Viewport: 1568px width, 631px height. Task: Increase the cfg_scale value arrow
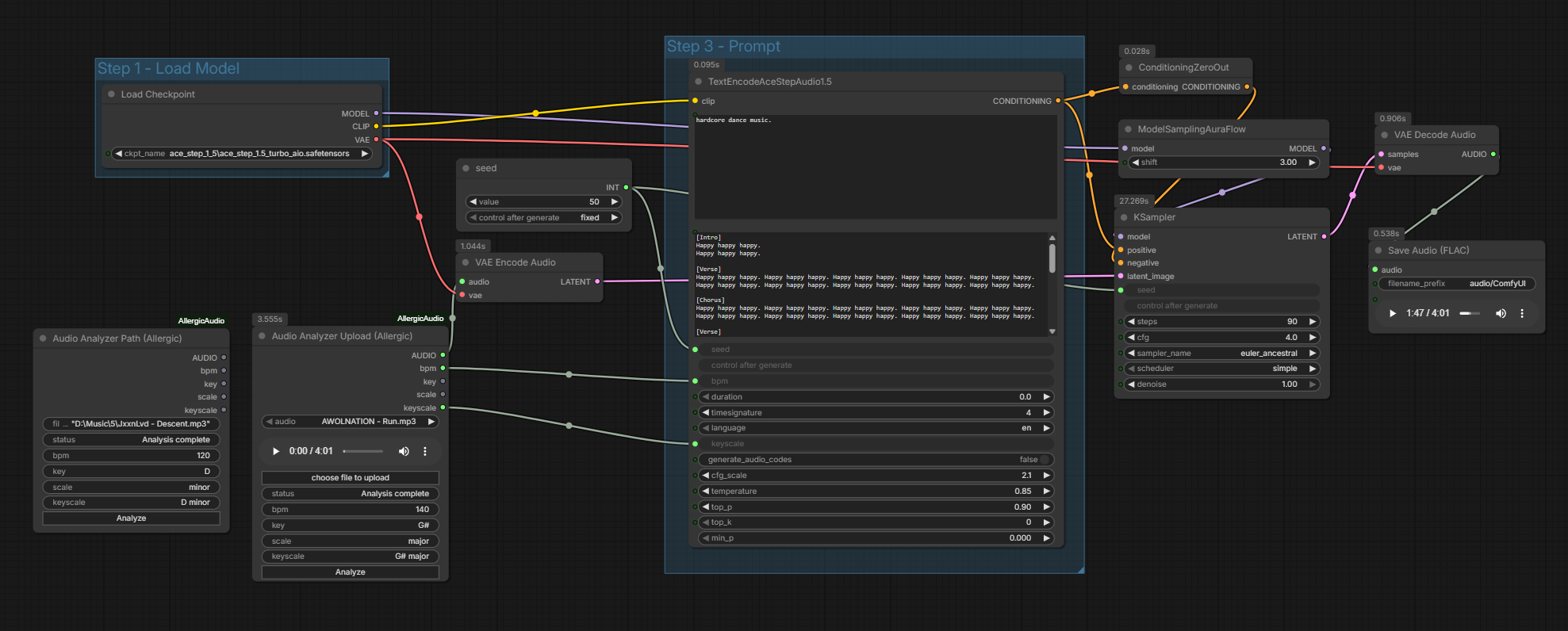(x=1046, y=476)
